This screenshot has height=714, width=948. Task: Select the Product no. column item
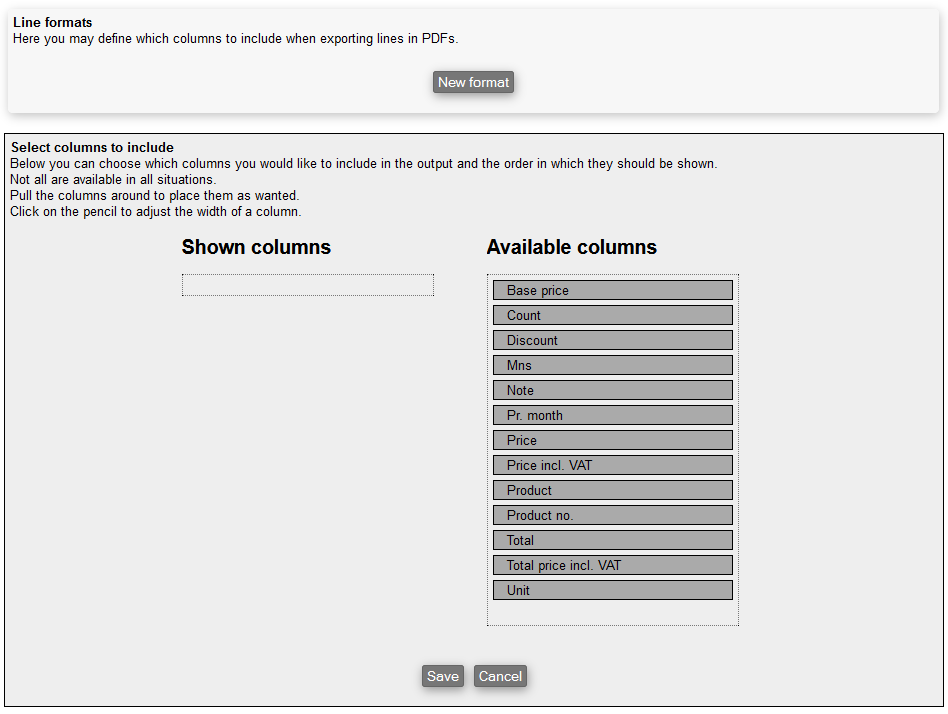[612, 515]
